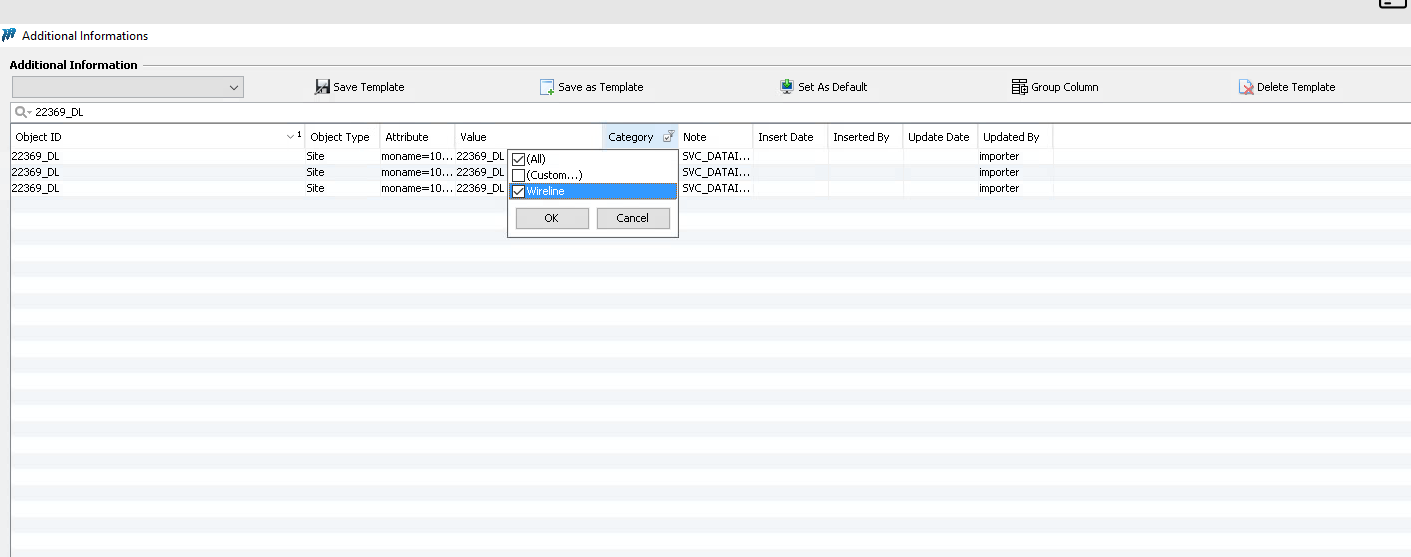Click the Delete Template icon

[1246, 87]
